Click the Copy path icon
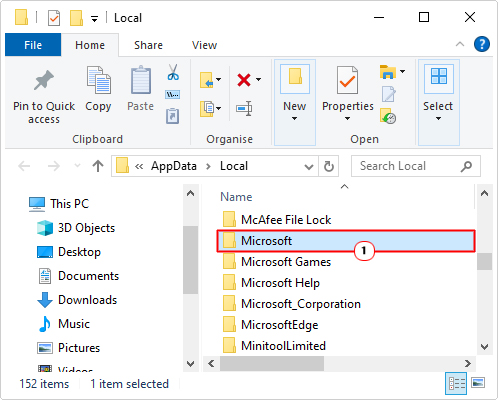The height and width of the screenshot is (400, 498). point(173,95)
